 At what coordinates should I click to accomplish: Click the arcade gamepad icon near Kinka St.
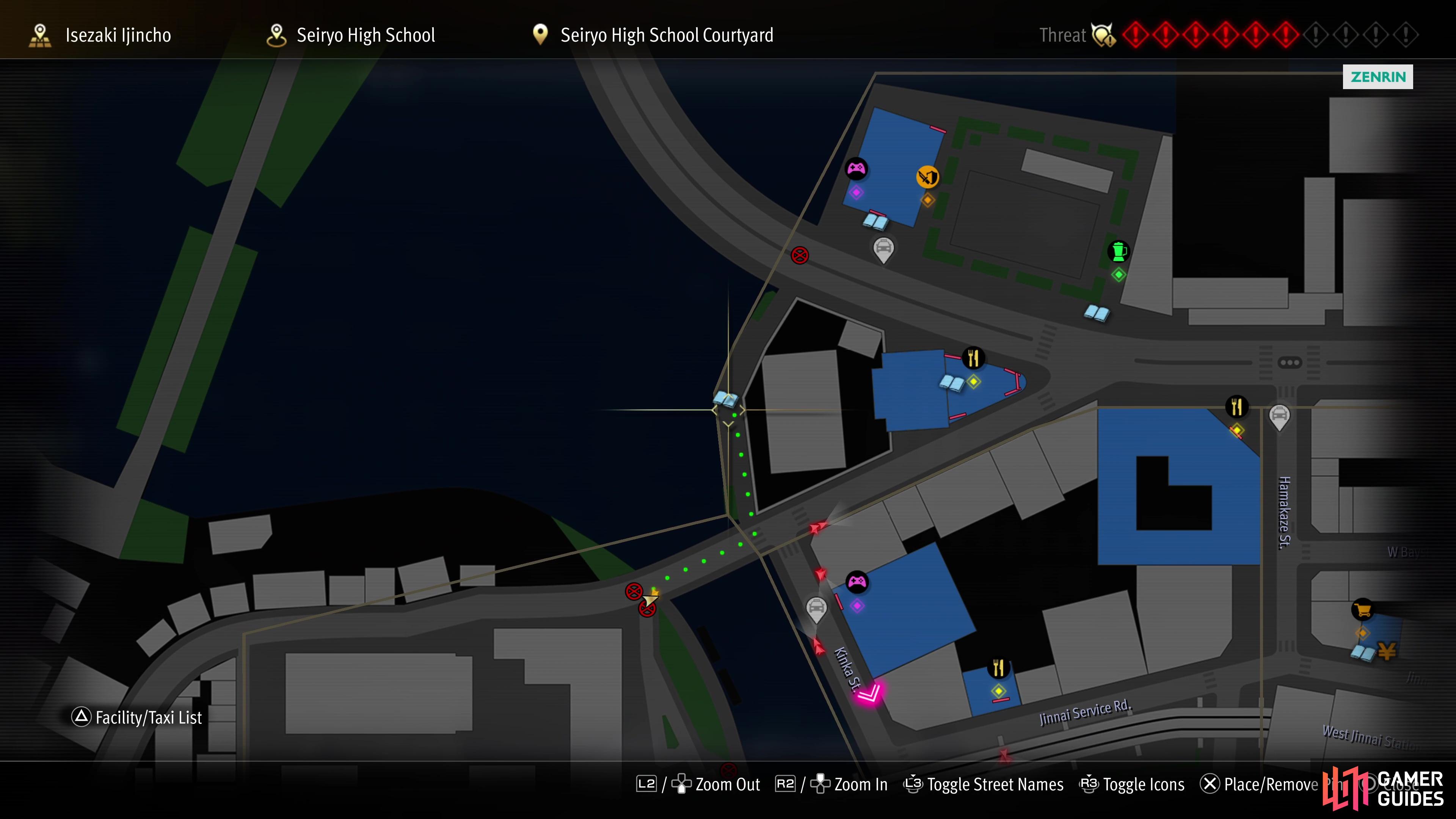coord(857,582)
